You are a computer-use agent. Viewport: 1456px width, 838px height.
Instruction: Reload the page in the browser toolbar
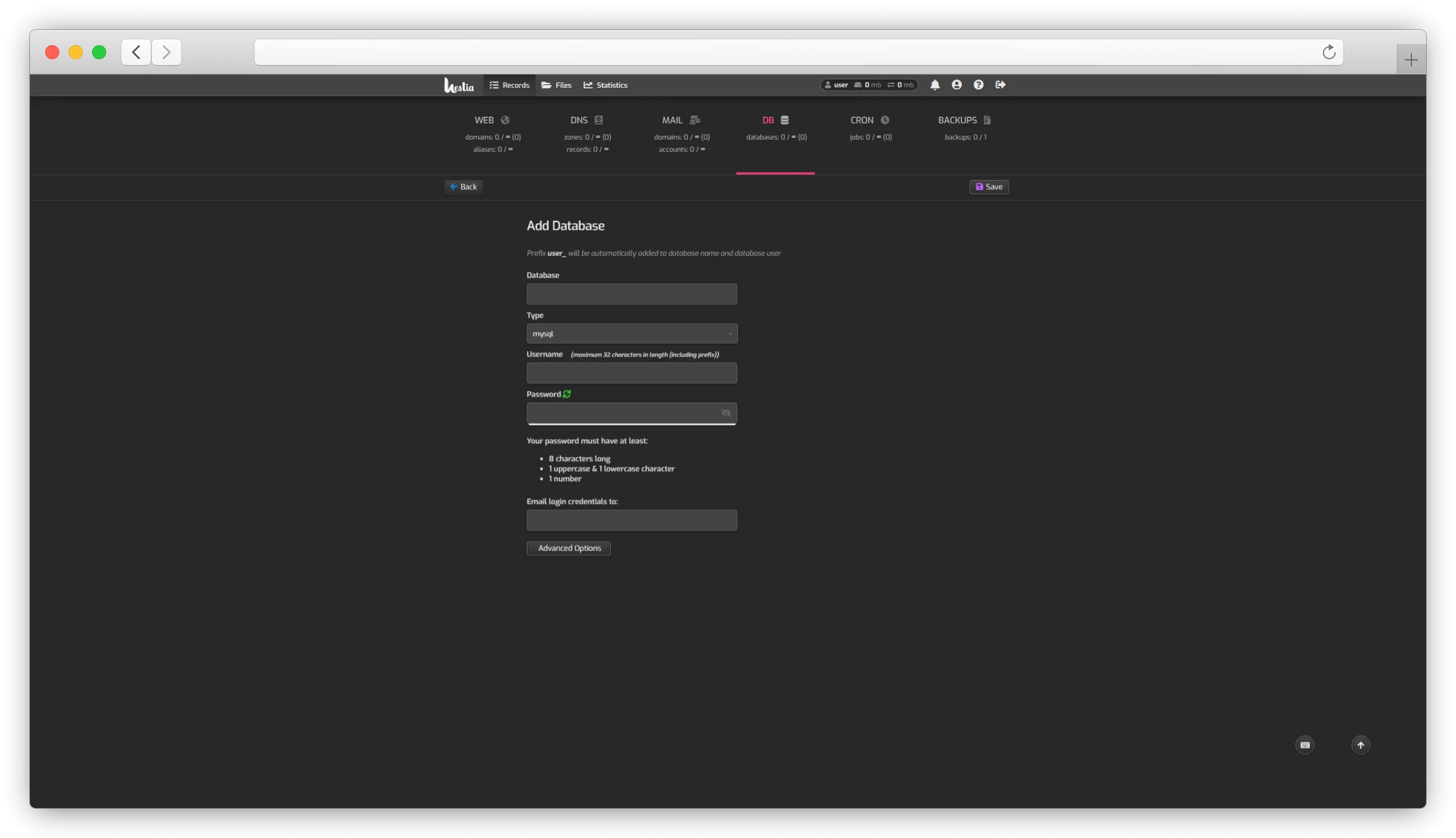coord(1329,52)
